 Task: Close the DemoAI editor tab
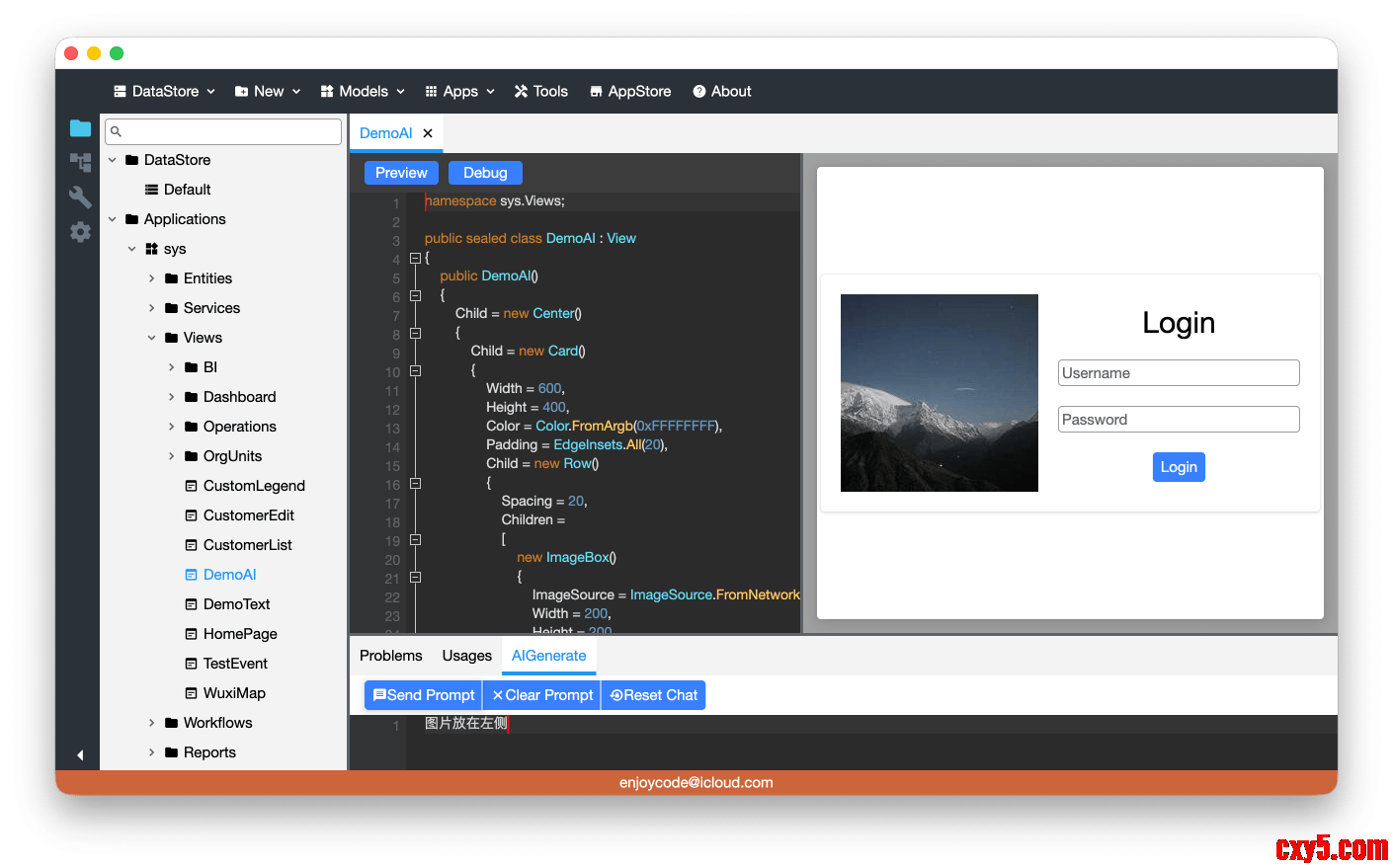point(428,133)
